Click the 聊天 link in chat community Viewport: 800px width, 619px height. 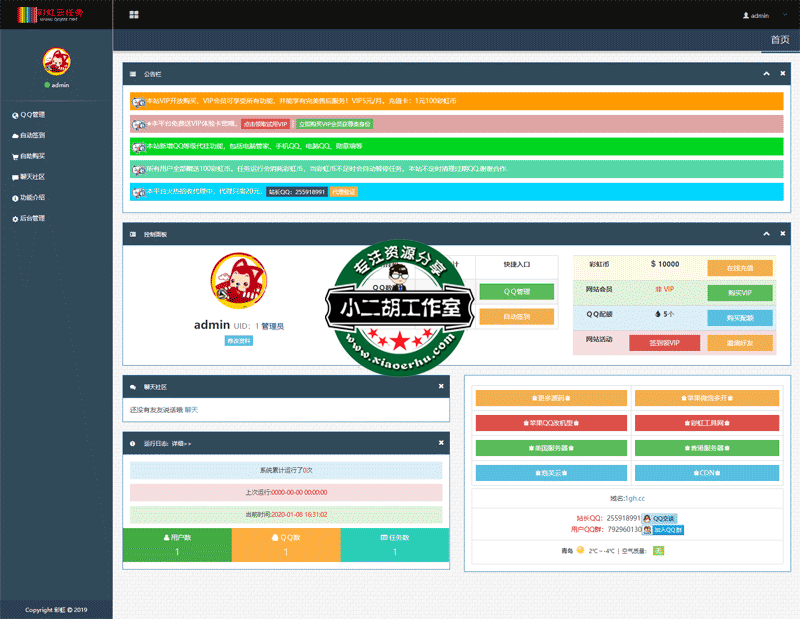point(192,410)
